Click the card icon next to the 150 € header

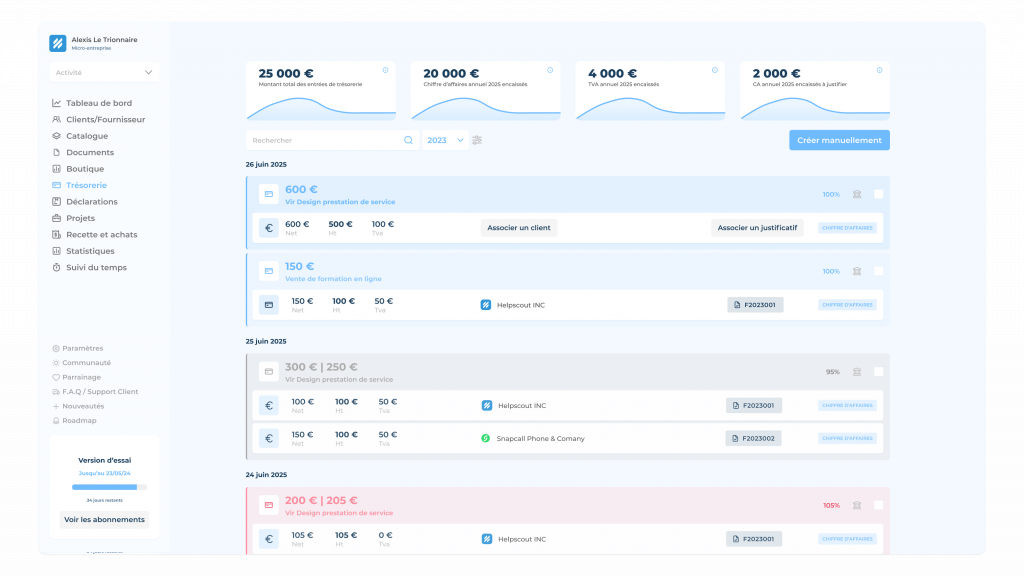tap(268, 272)
